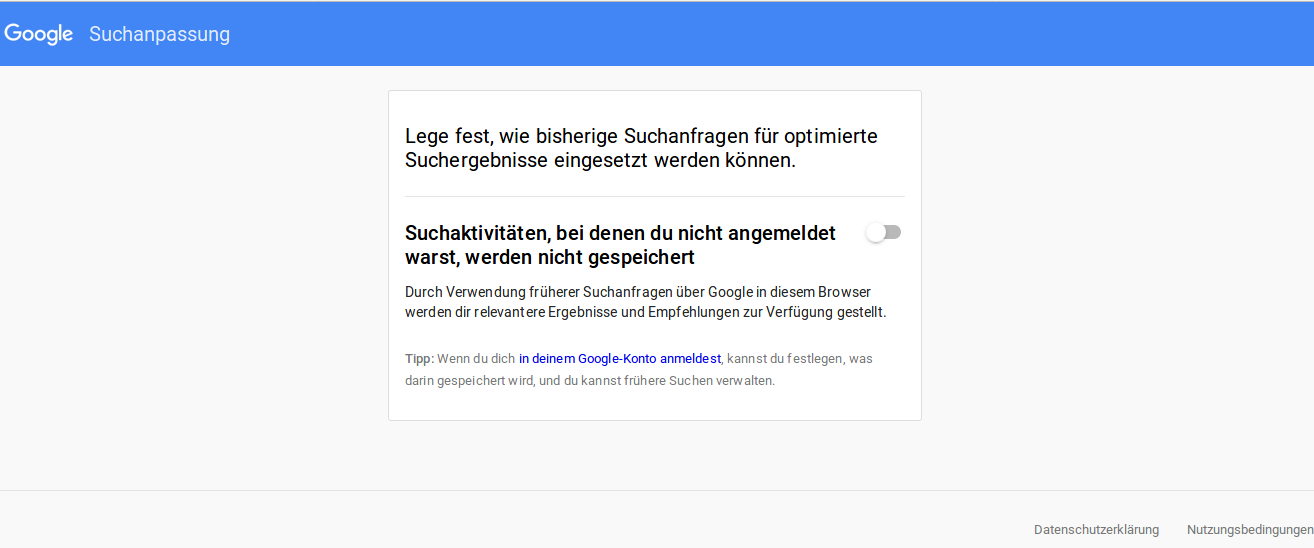Click the line 'warst, werden nicht gespeichert'
The image size is (1314, 548).
tap(549, 257)
